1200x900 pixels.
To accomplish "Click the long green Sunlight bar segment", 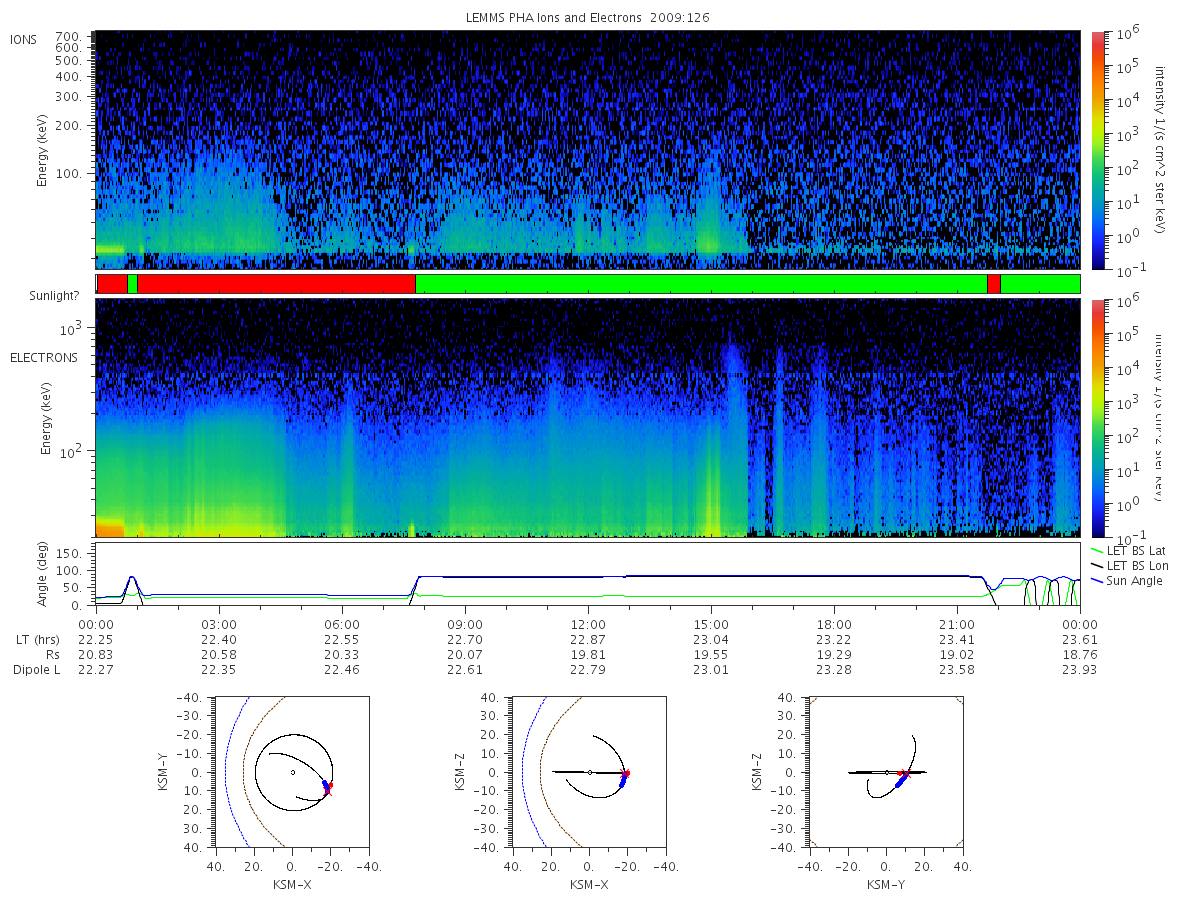I will point(701,284).
